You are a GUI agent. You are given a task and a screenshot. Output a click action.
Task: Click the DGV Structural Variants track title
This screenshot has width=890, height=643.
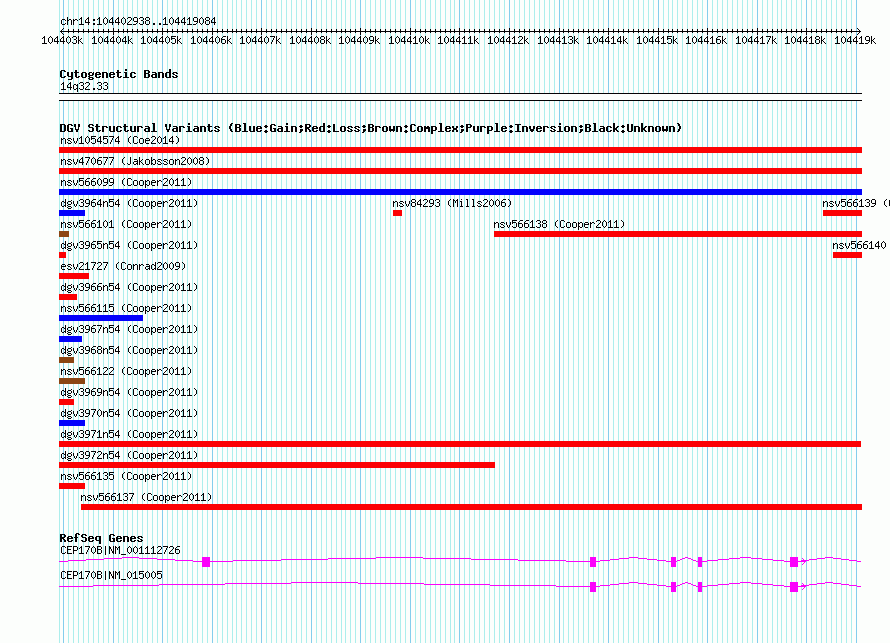click(x=371, y=128)
